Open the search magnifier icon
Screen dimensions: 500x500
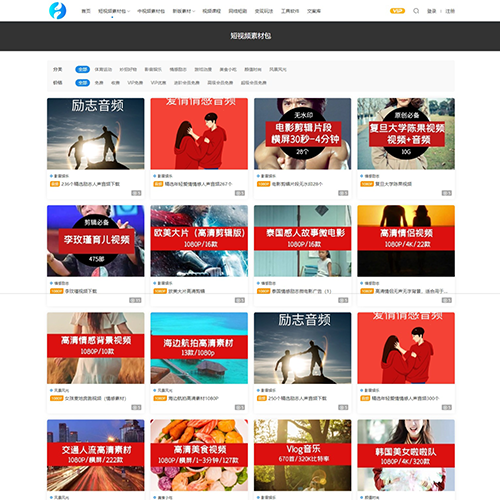point(416,11)
